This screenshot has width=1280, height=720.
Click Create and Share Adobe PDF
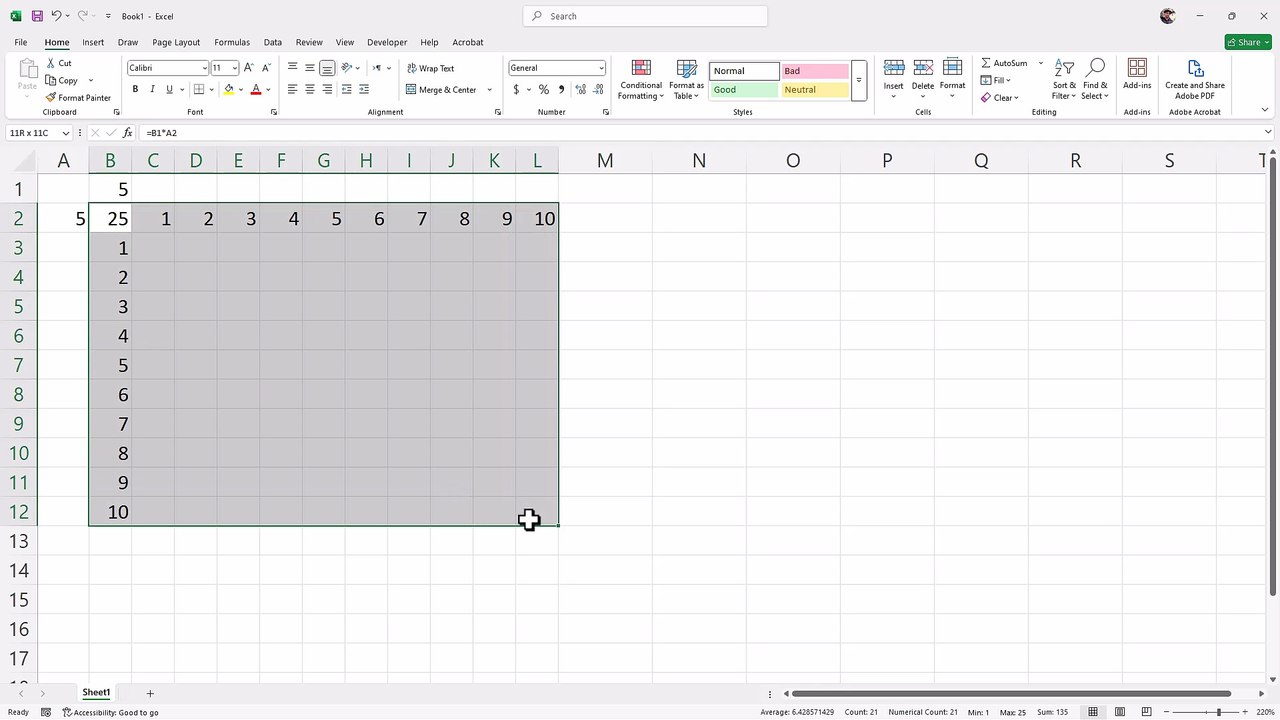tap(1195, 79)
